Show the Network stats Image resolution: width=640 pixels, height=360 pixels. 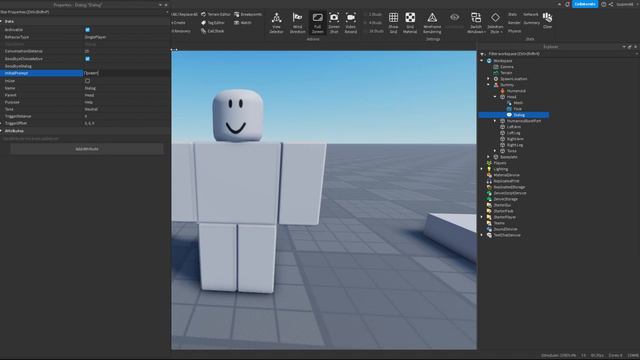tap(531, 14)
